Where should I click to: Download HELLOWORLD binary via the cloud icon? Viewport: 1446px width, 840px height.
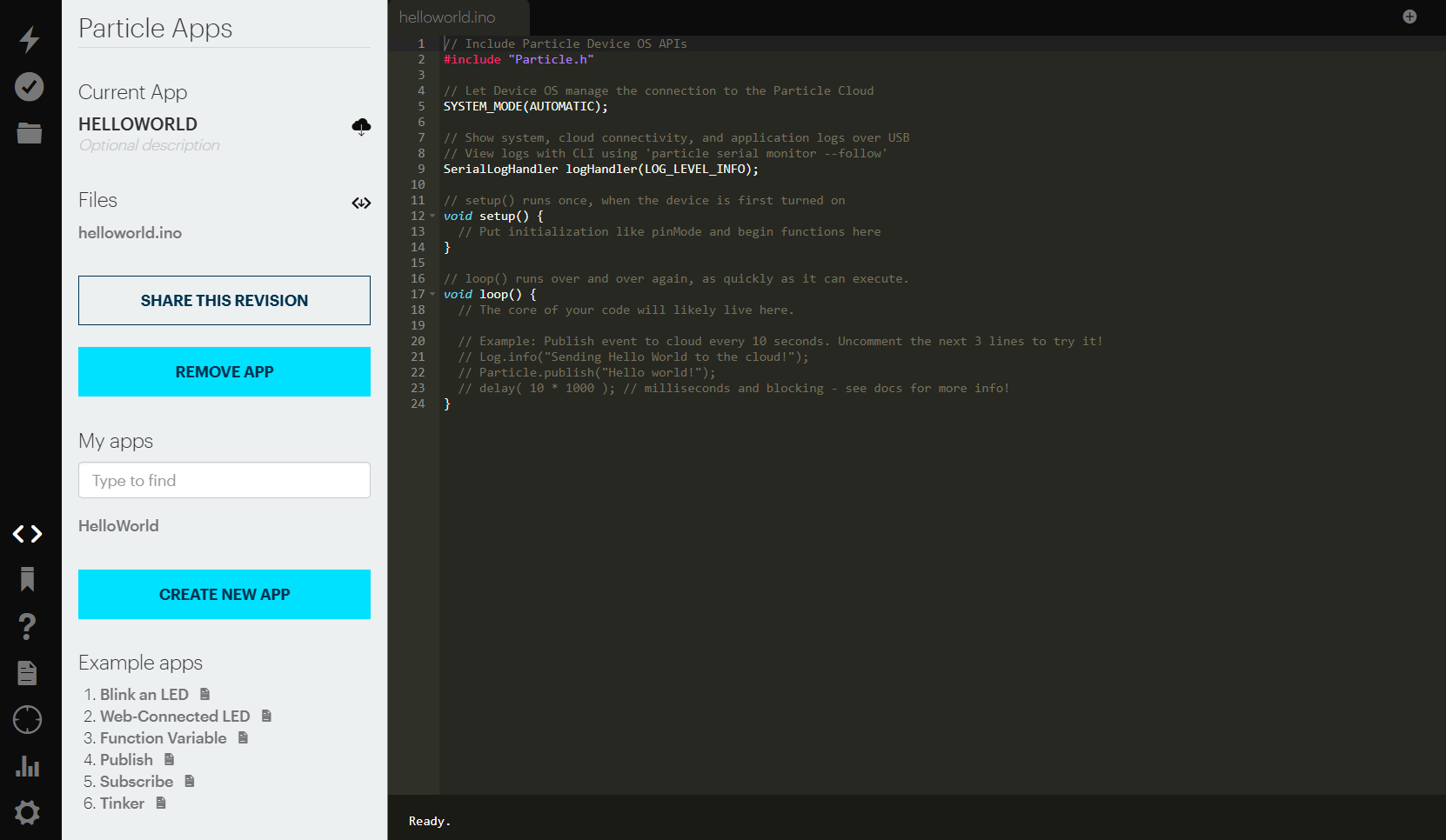pyautogui.click(x=361, y=127)
